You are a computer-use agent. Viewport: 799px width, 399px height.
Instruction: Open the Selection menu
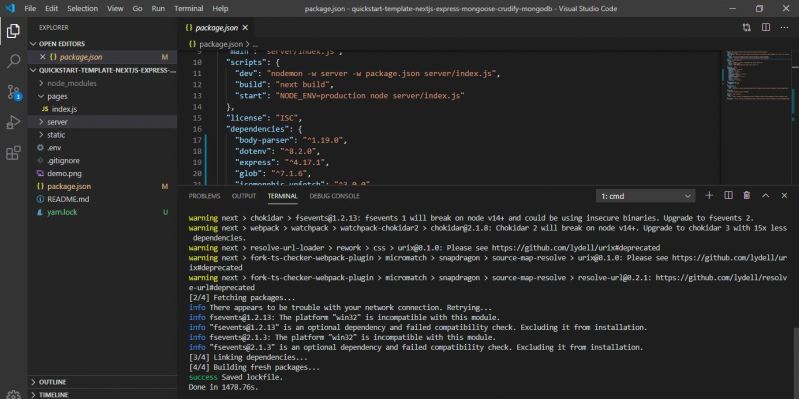82,9
